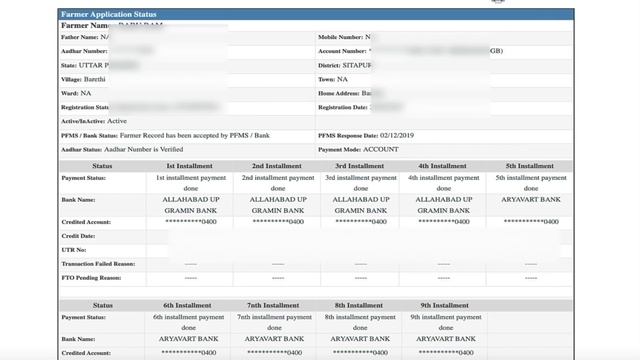Select the payment mode value 'ACCOUNT'

381,149
